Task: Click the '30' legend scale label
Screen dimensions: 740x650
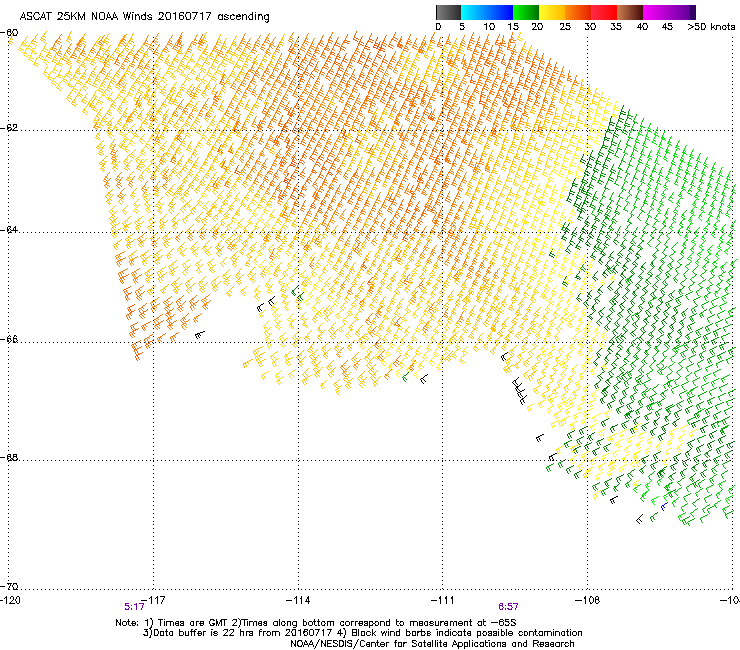Action: coord(590,26)
